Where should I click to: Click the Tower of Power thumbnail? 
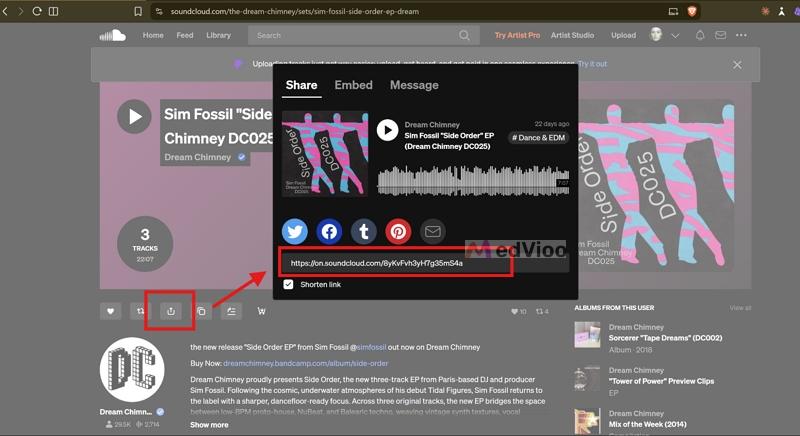[587, 378]
